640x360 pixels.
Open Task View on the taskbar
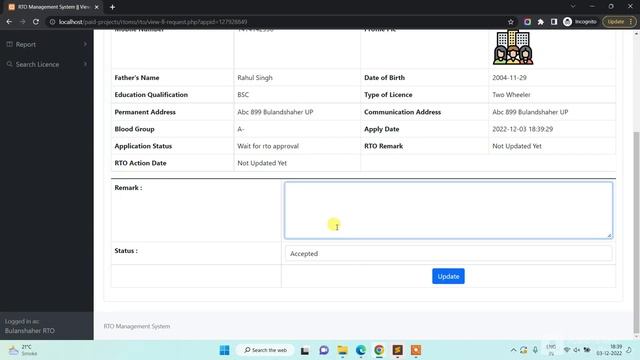coord(305,350)
